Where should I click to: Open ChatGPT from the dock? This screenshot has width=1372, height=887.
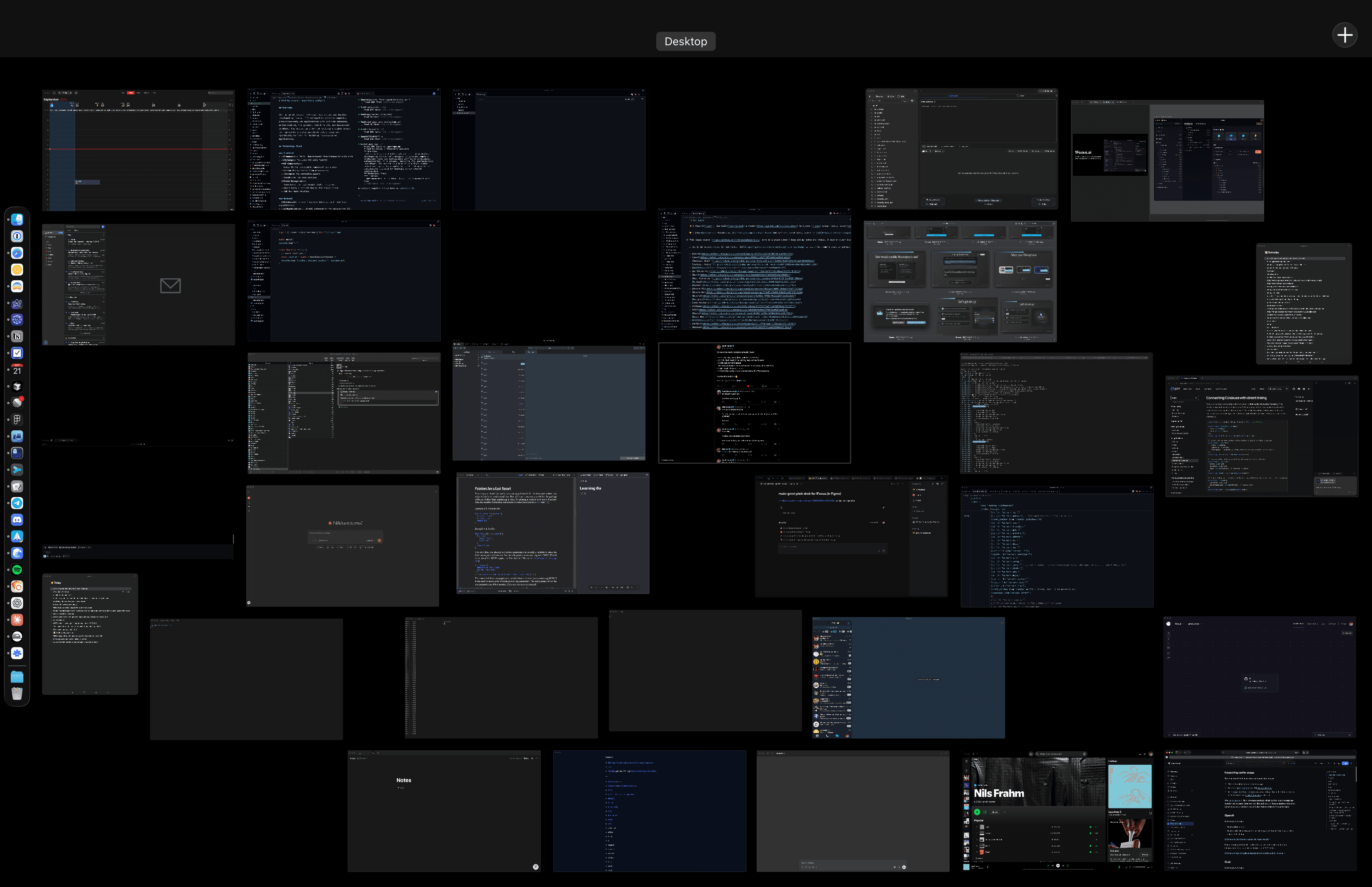[x=17, y=603]
